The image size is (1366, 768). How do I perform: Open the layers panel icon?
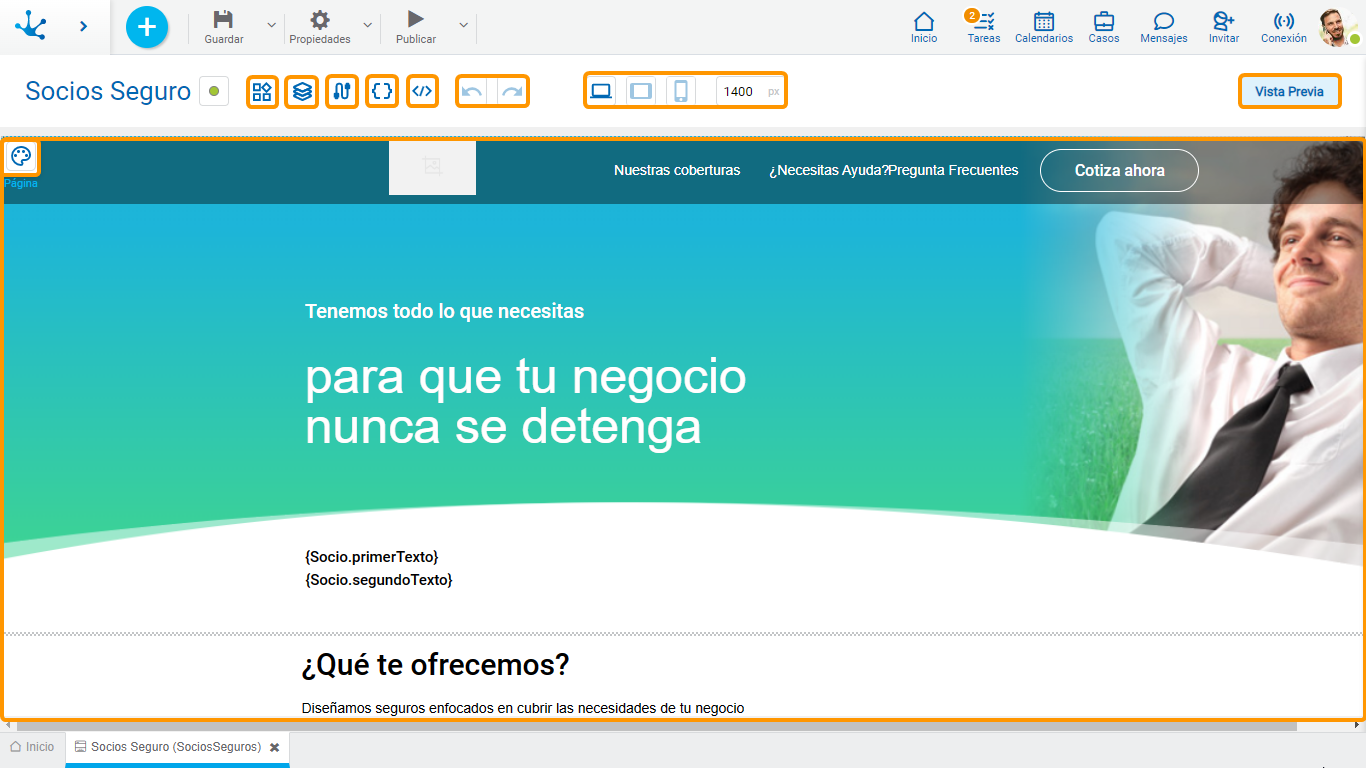coord(302,91)
